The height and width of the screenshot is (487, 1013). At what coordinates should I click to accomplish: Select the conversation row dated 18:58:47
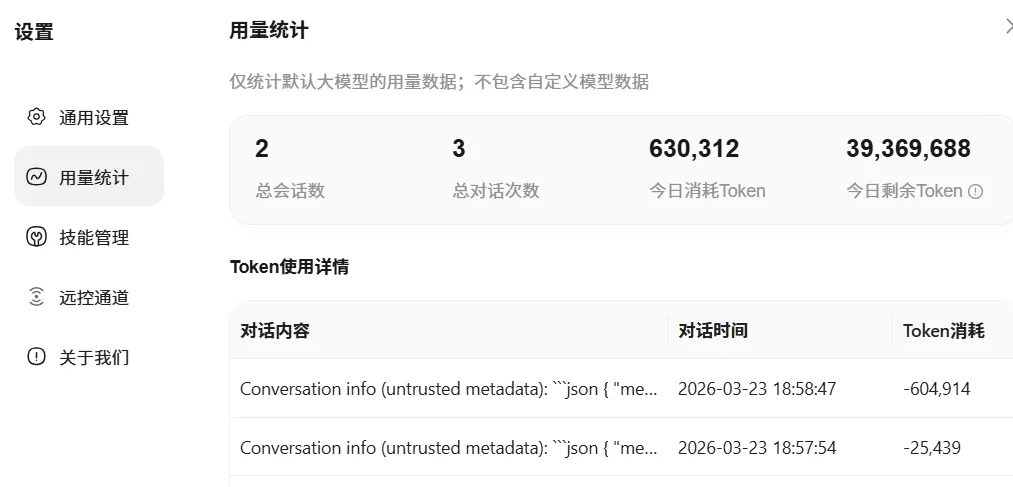[x=448, y=389]
